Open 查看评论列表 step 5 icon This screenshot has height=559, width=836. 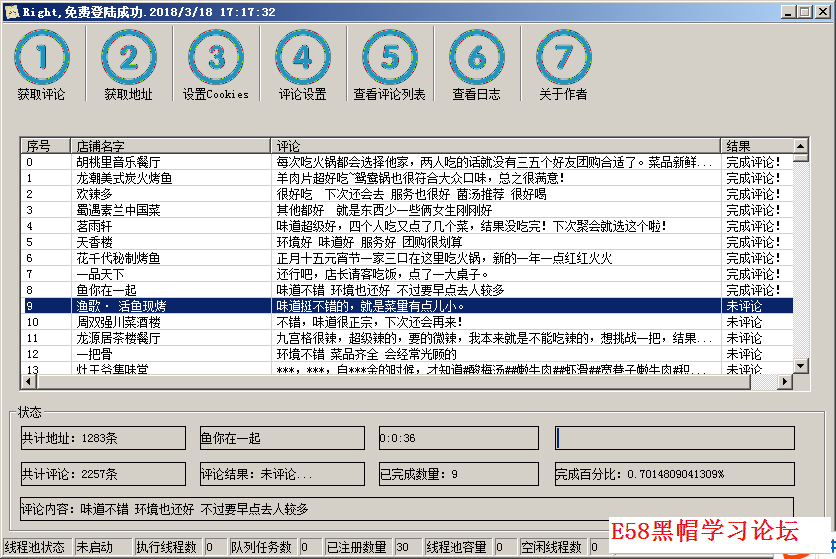pos(390,58)
